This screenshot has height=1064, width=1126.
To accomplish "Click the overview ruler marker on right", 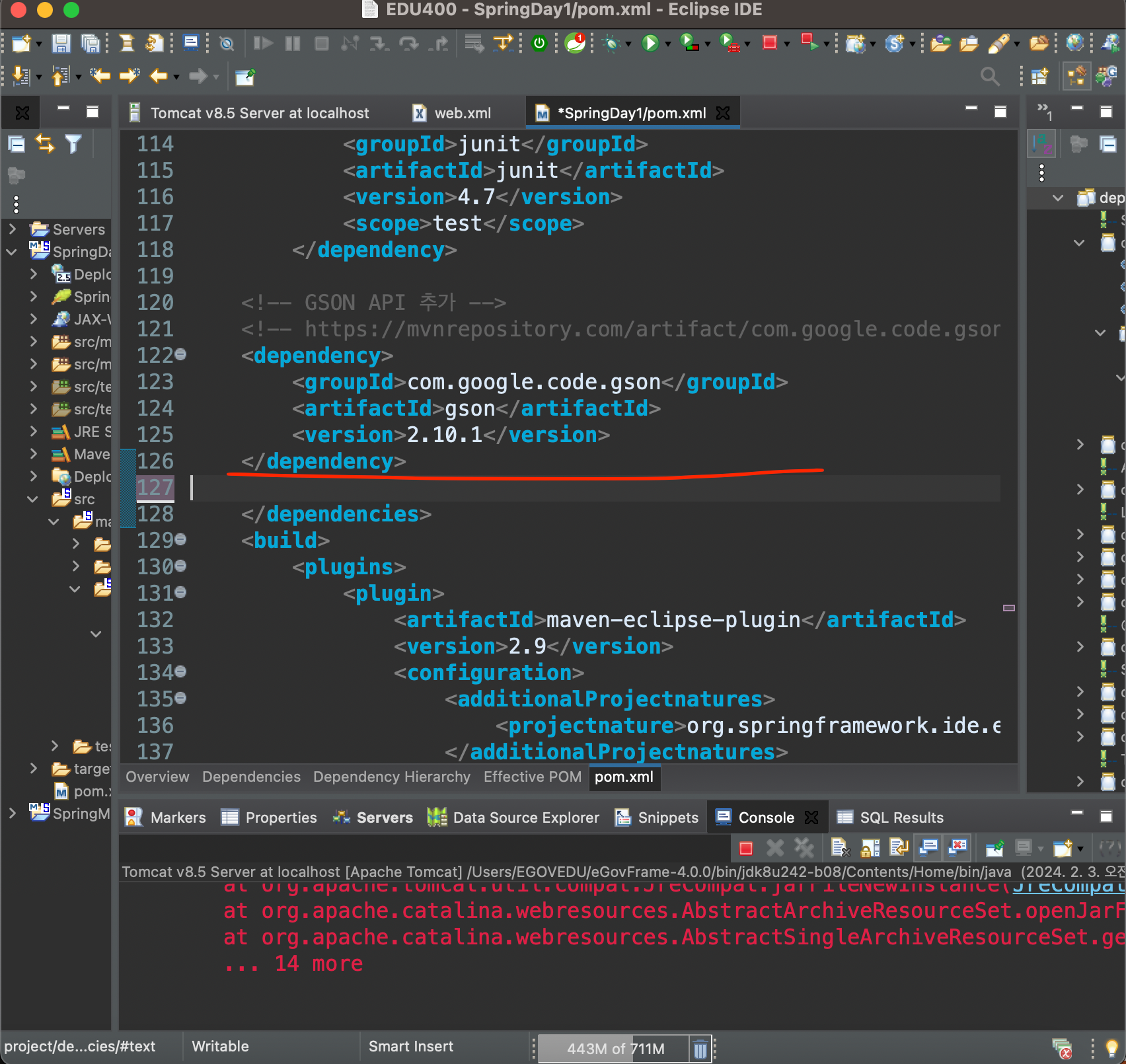I will click(1008, 607).
